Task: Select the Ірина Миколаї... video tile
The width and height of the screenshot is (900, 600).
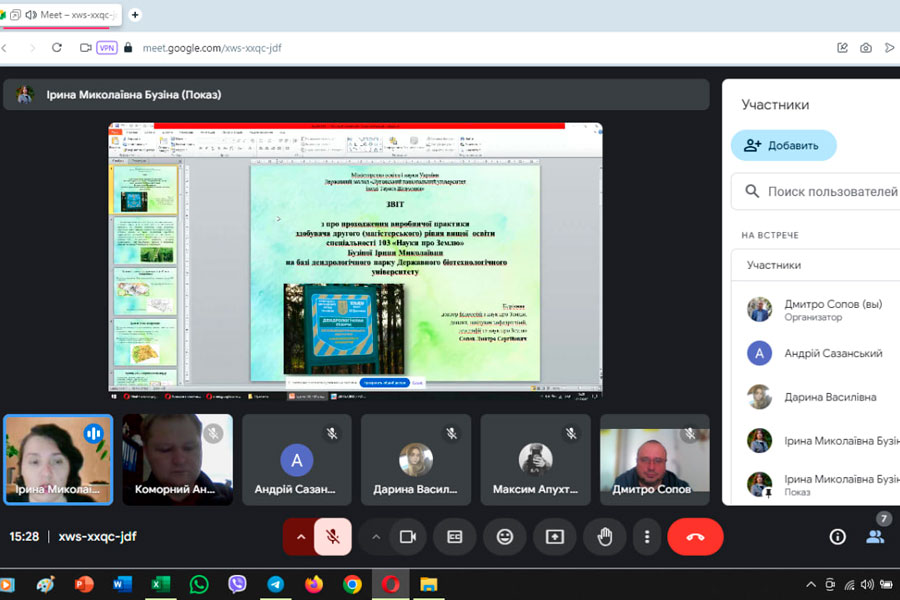Action: [58, 459]
